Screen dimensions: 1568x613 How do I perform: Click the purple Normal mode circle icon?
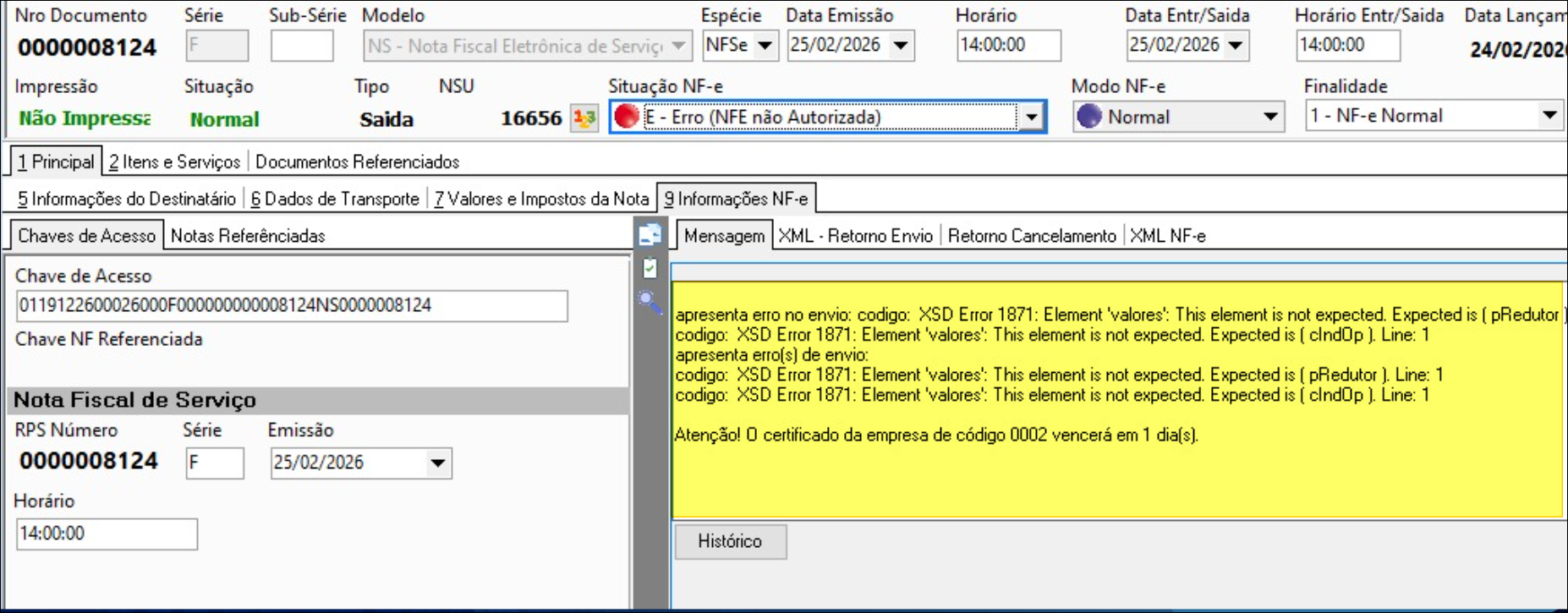pos(1089,117)
